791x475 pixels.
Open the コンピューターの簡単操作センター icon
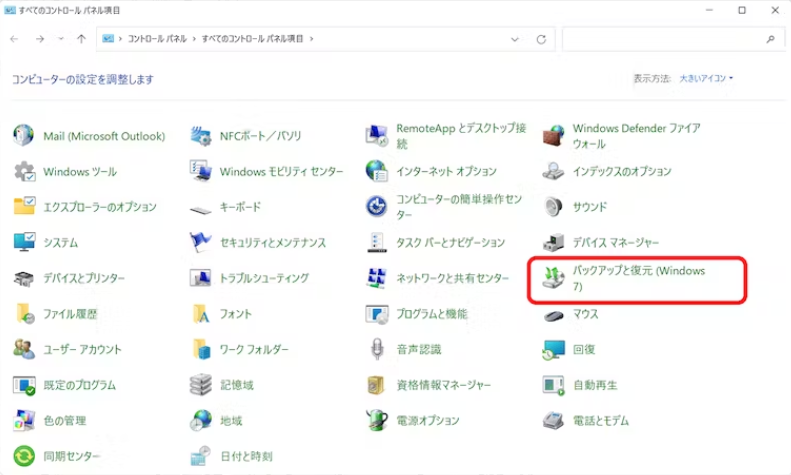pos(376,207)
